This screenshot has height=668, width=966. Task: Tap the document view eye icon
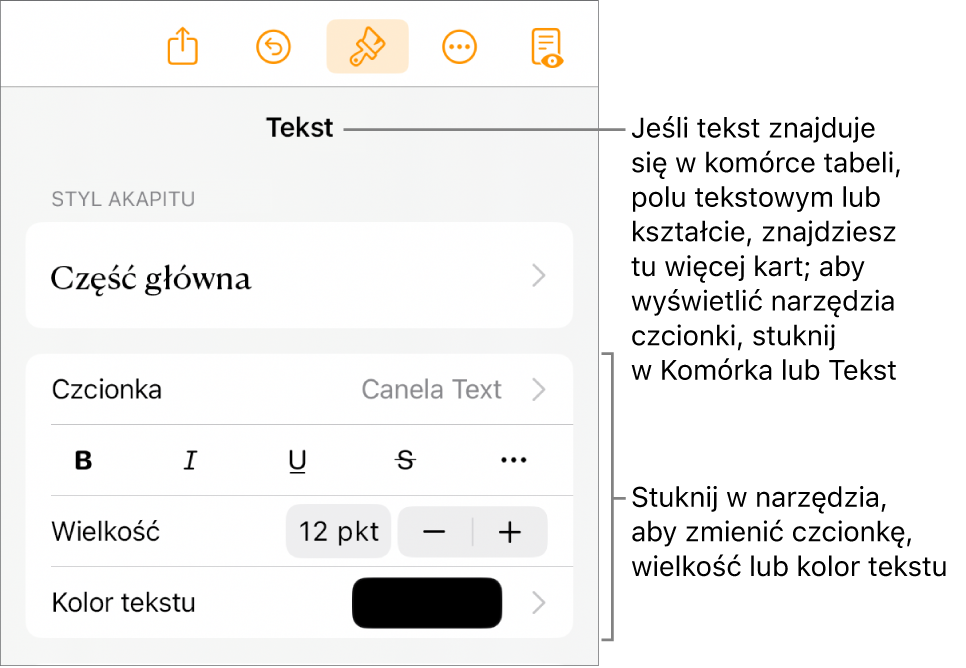coord(547,47)
